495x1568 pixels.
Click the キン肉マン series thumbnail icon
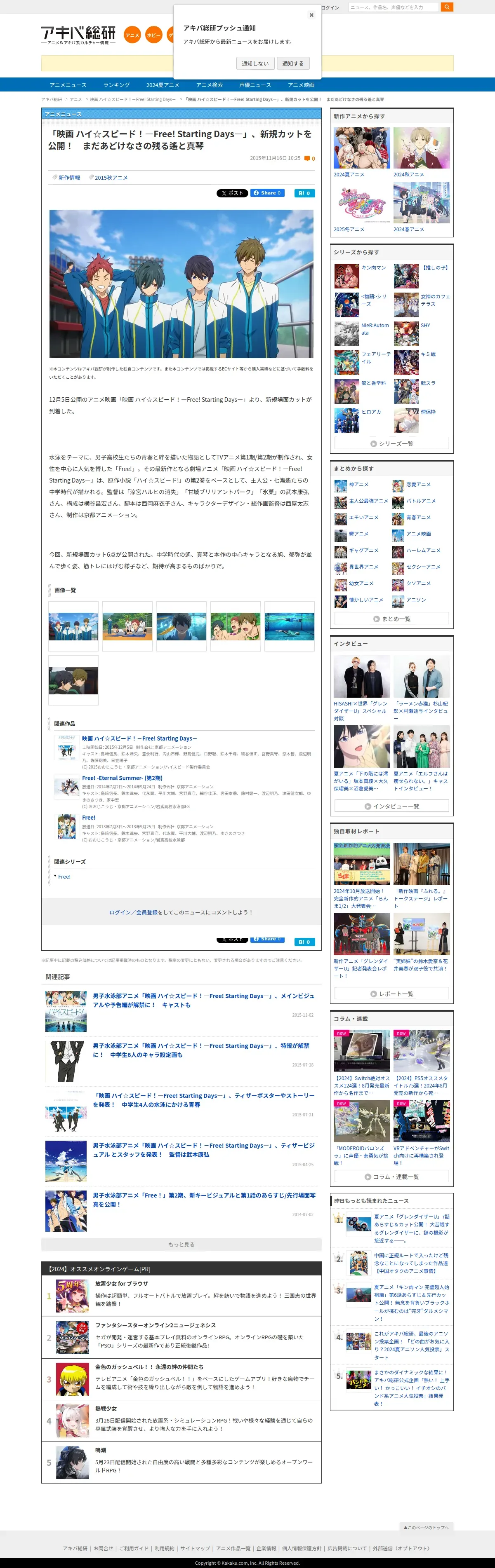(x=347, y=277)
